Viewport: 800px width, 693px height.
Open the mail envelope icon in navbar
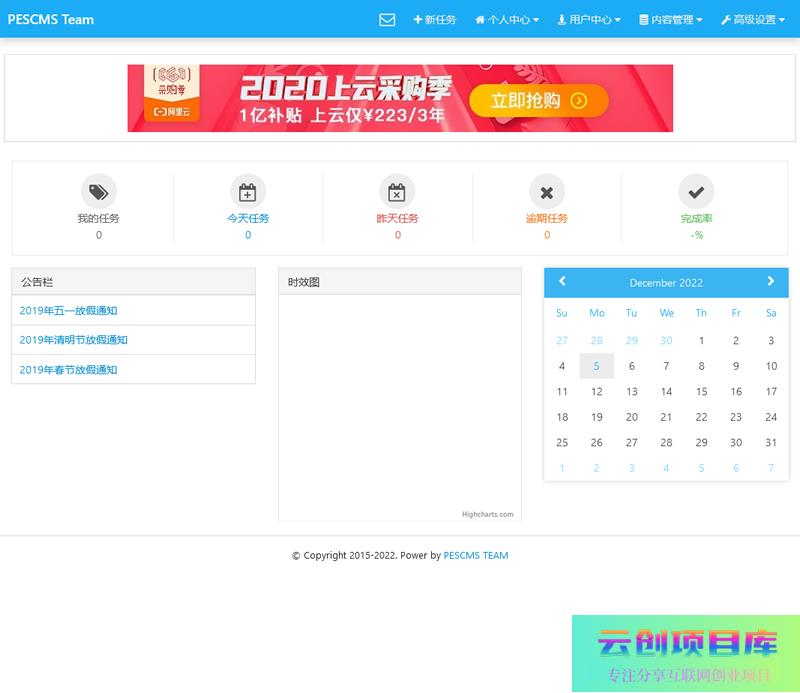point(387,19)
